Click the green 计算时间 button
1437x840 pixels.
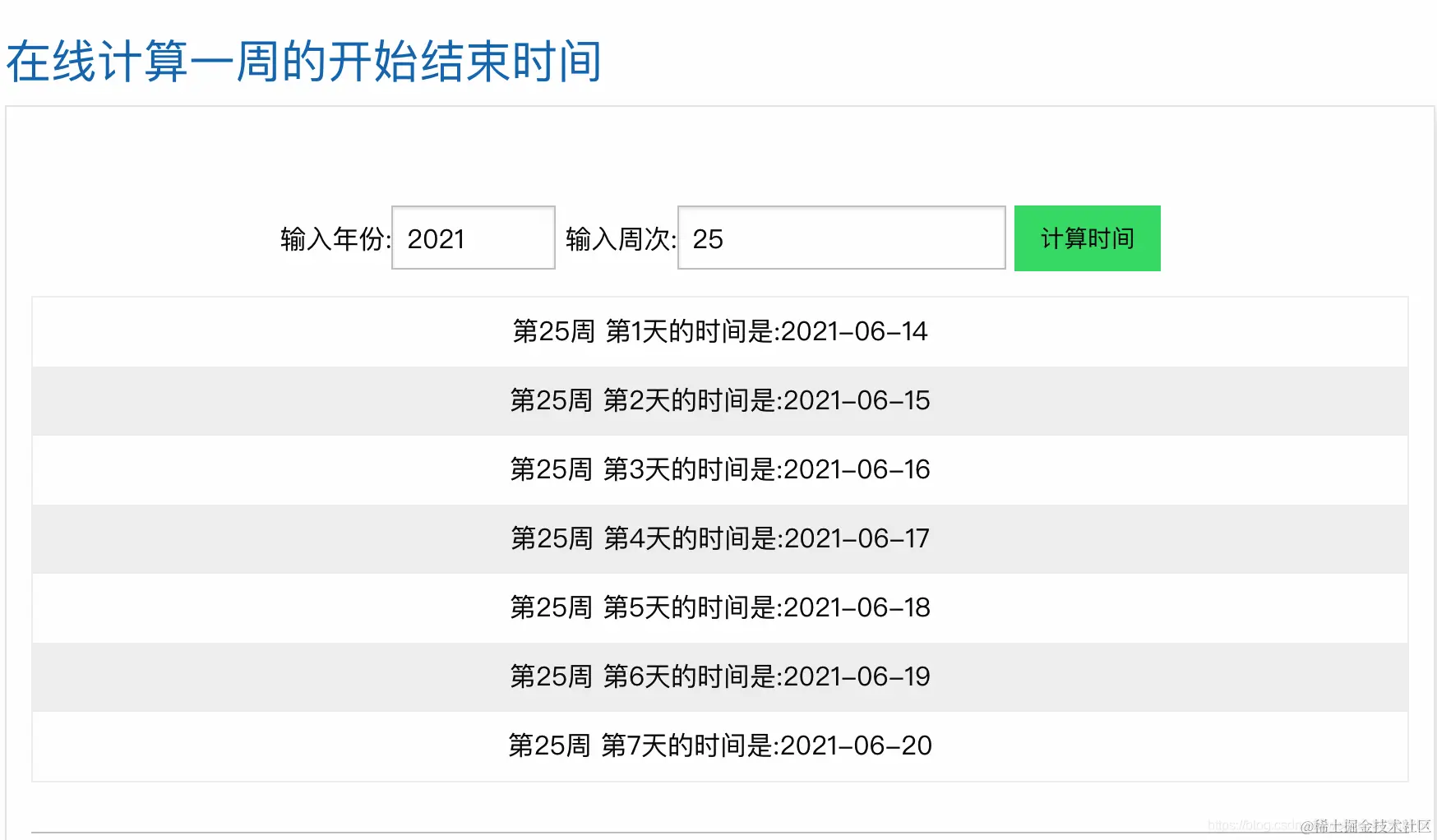pyautogui.click(x=1086, y=238)
